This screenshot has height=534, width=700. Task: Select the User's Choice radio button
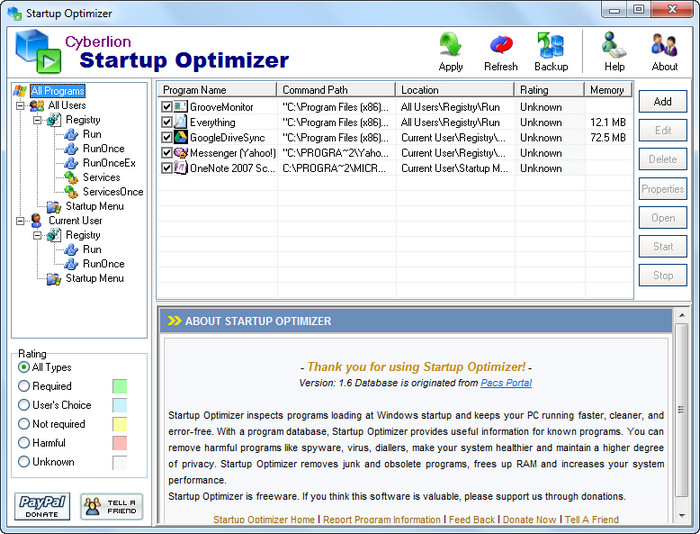point(24,405)
